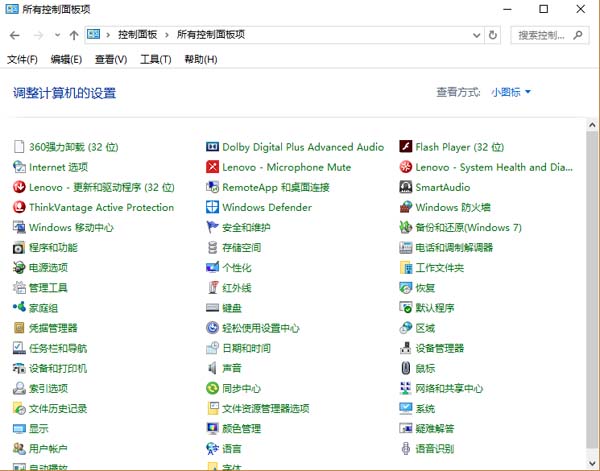
Task: Click the 网络和共享中心 link
Action: [449, 388]
